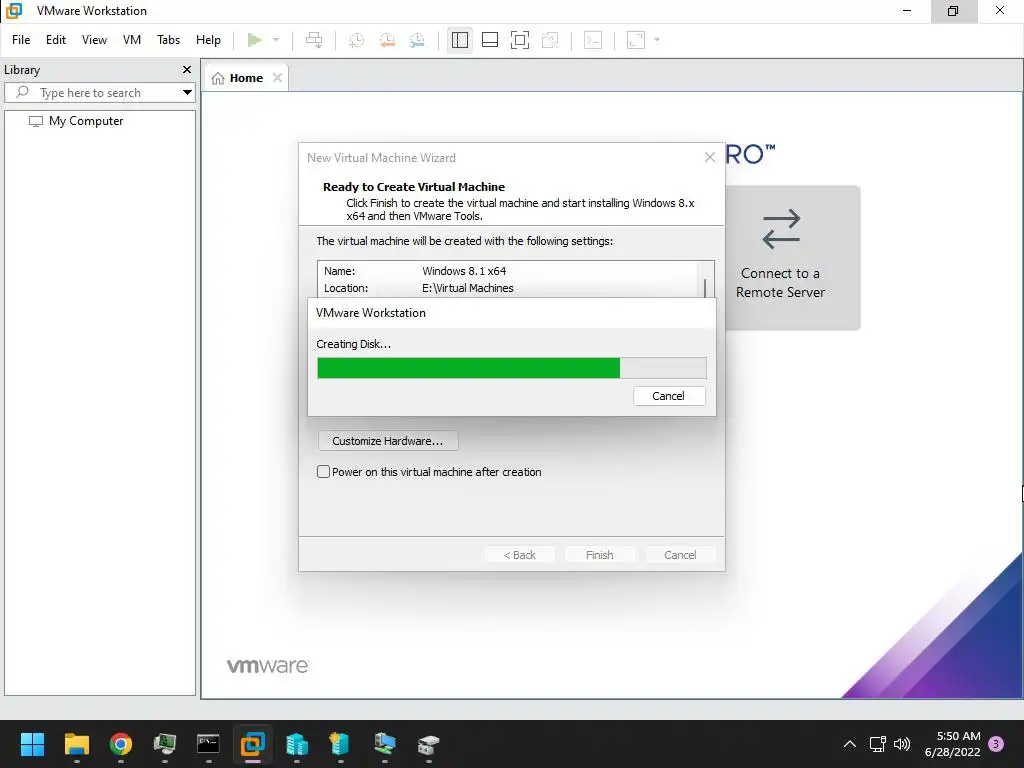Click the Send Ctrl+Alt+Del toolbar icon
Viewport: 1024px width, 768px height.
click(x=314, y=40)
